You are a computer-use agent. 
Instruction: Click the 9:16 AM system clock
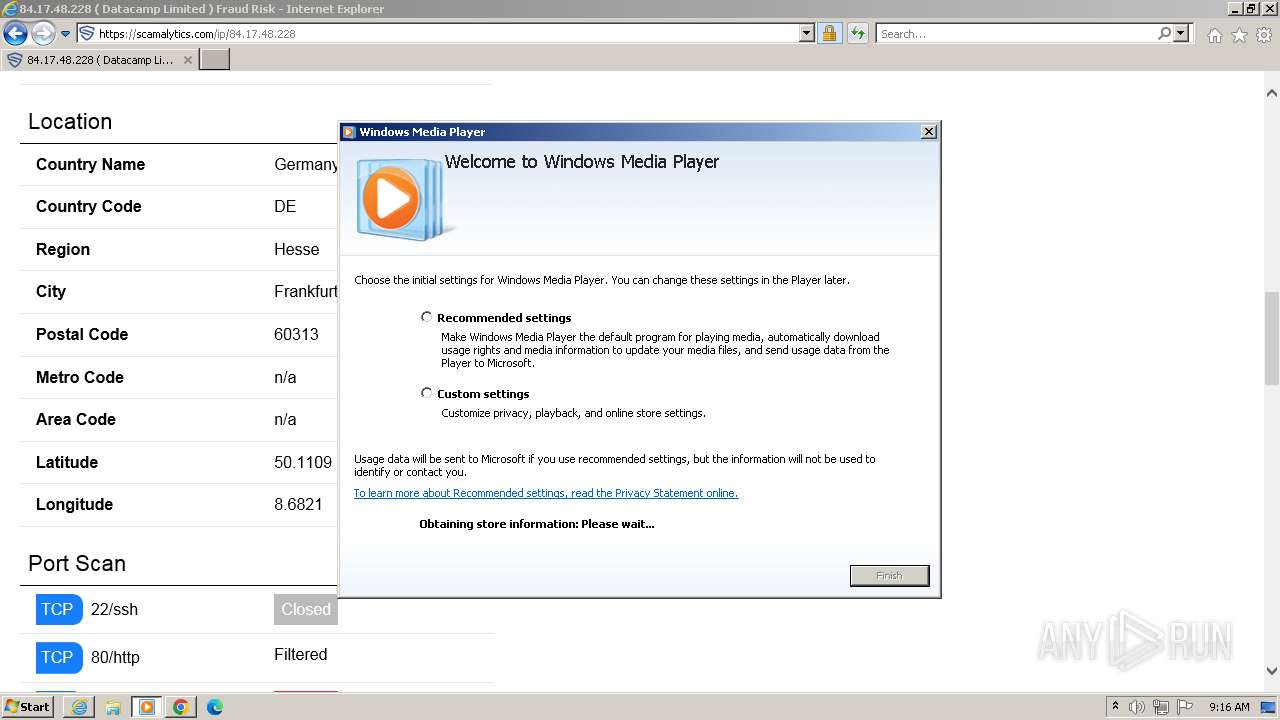click(x=1229, y=707)
